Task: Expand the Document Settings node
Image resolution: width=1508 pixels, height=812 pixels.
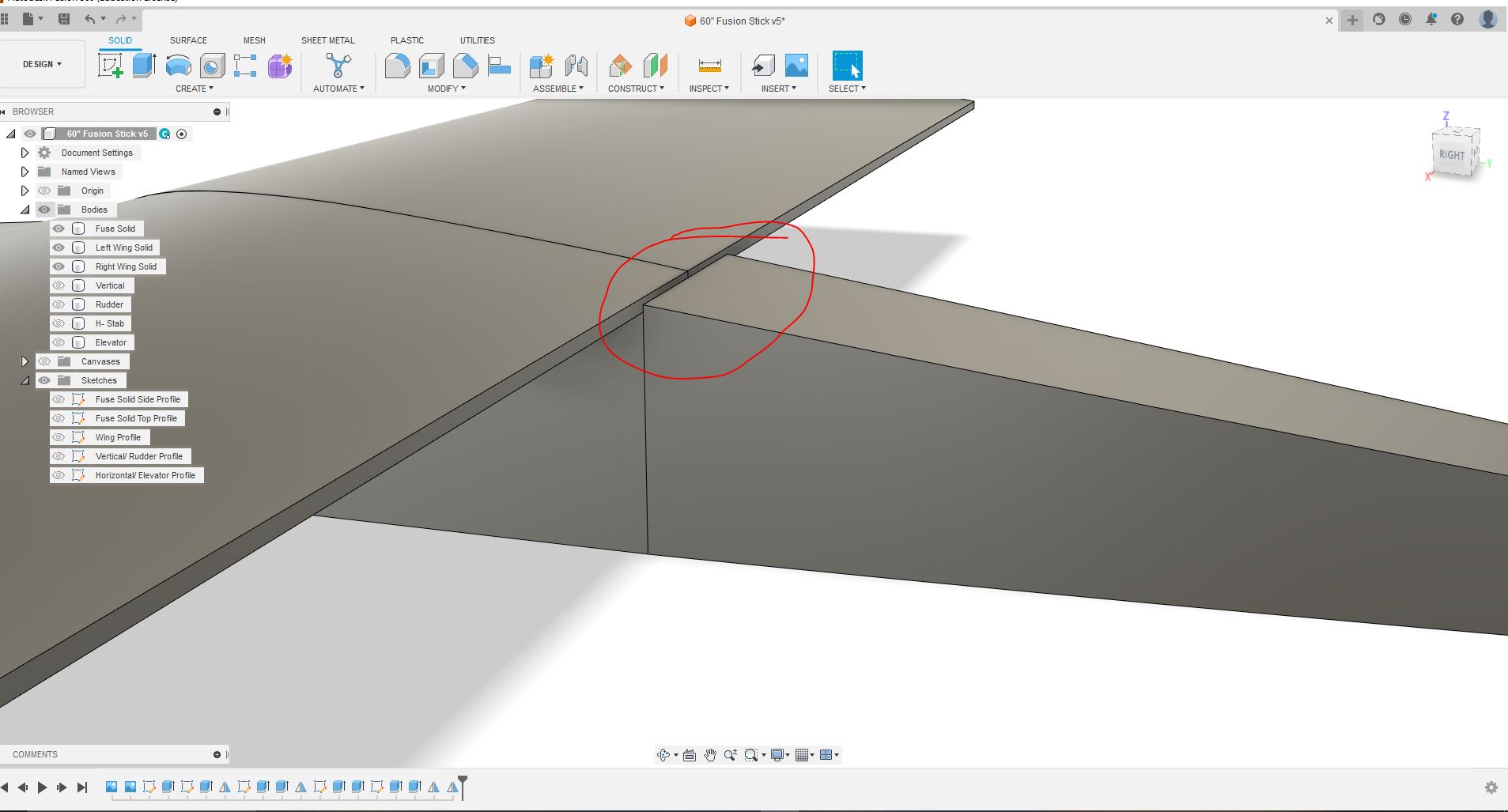Action: [x=25, y=153]
